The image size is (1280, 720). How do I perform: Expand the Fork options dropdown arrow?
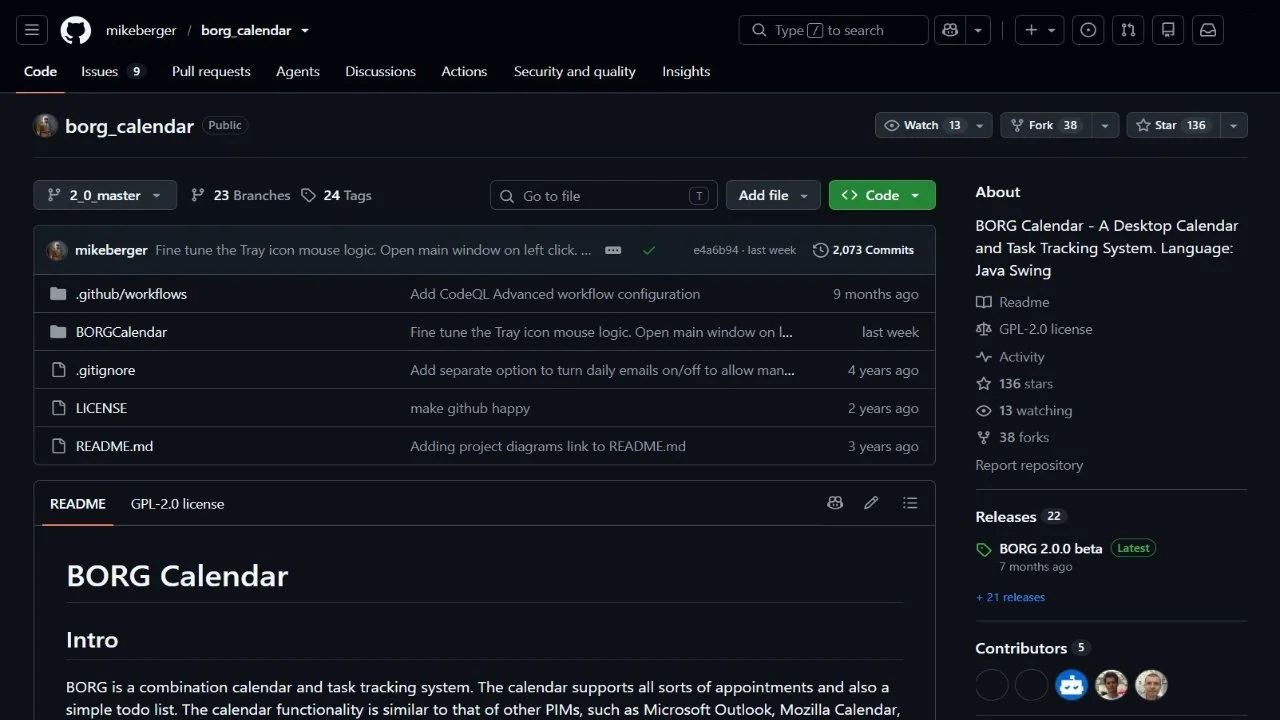point(1105,125)
